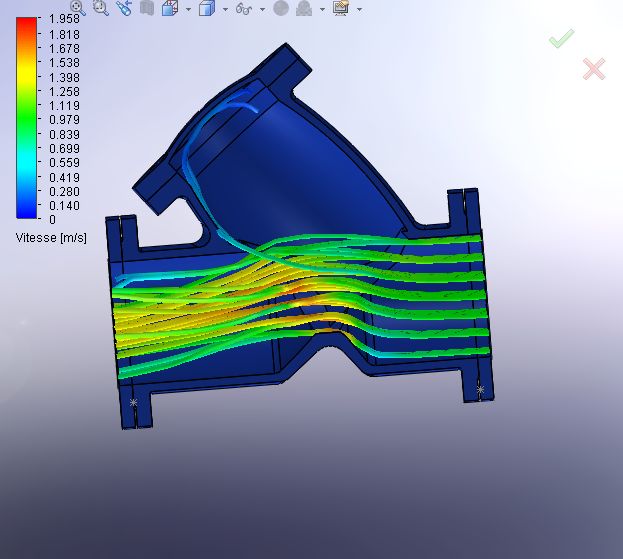Click the legend value 0.419
Screen dimensions: 623x559
tap(64, 177)
